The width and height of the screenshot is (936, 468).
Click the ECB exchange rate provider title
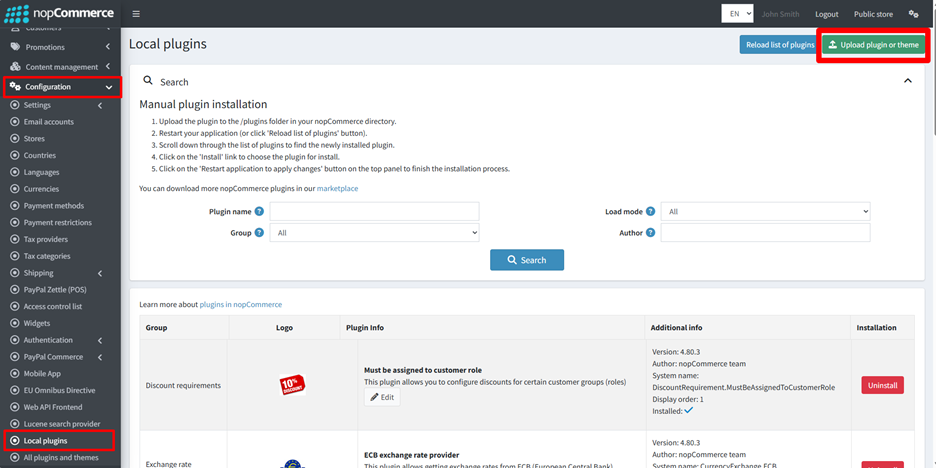pos(411,455)
